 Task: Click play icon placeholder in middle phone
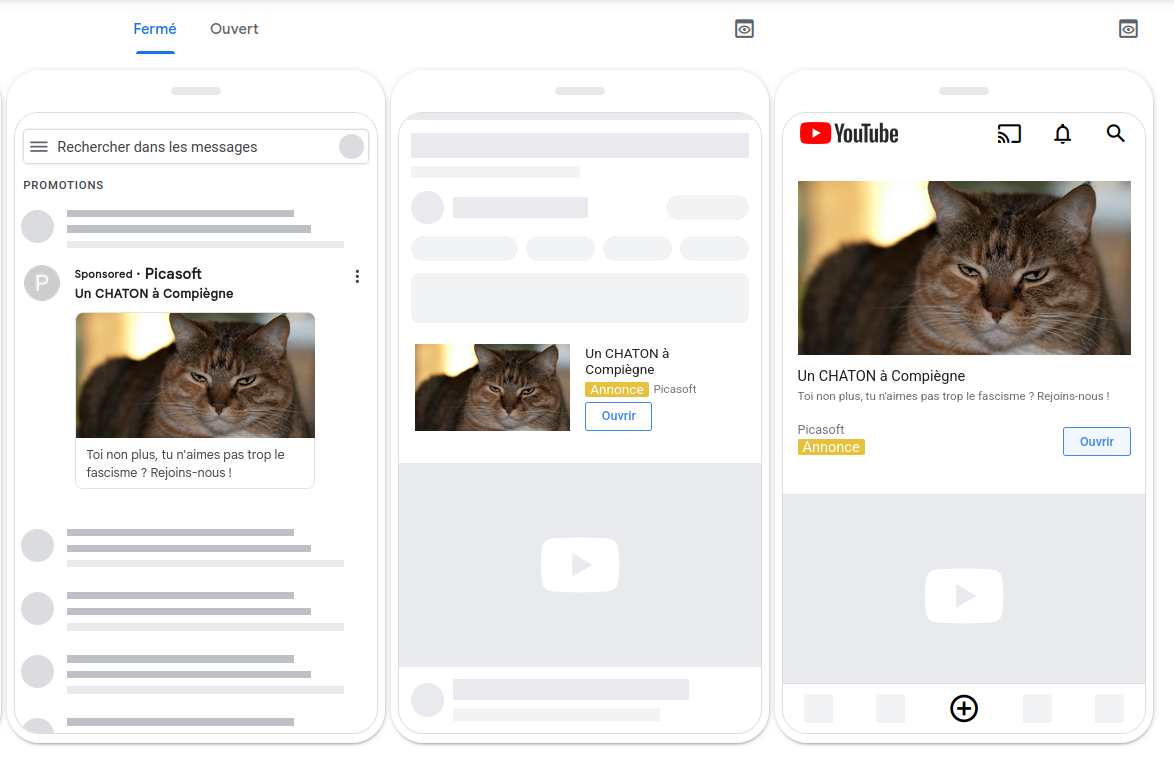(x=580, y=564)
